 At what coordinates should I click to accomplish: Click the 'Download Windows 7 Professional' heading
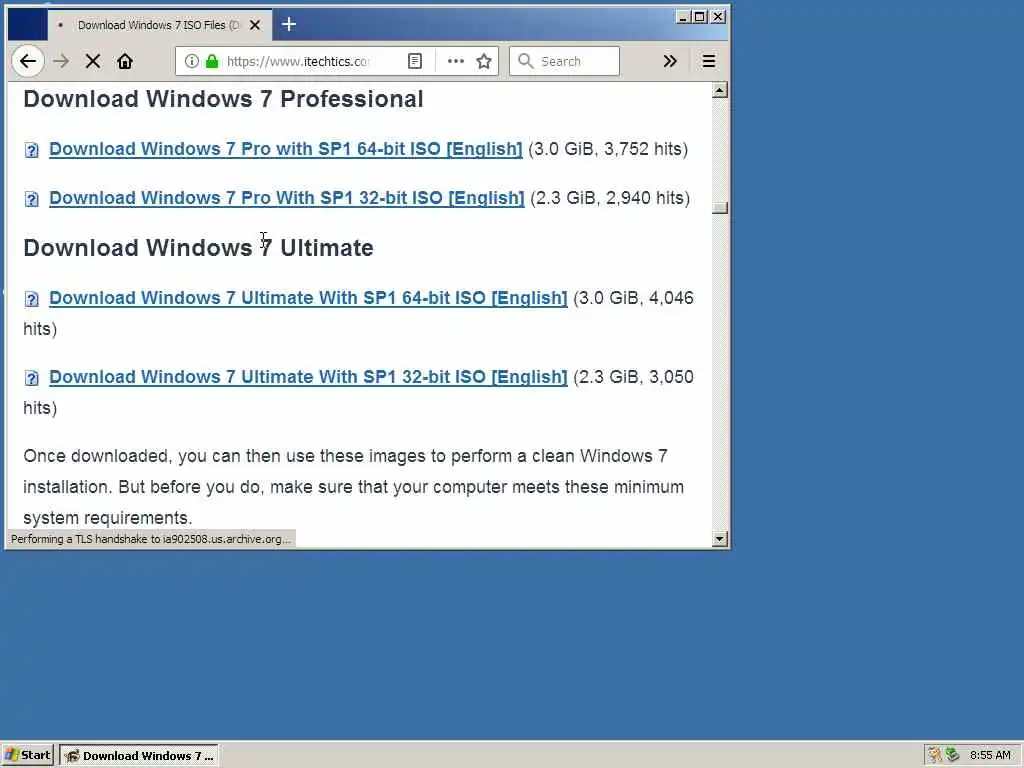pos(223,99)
